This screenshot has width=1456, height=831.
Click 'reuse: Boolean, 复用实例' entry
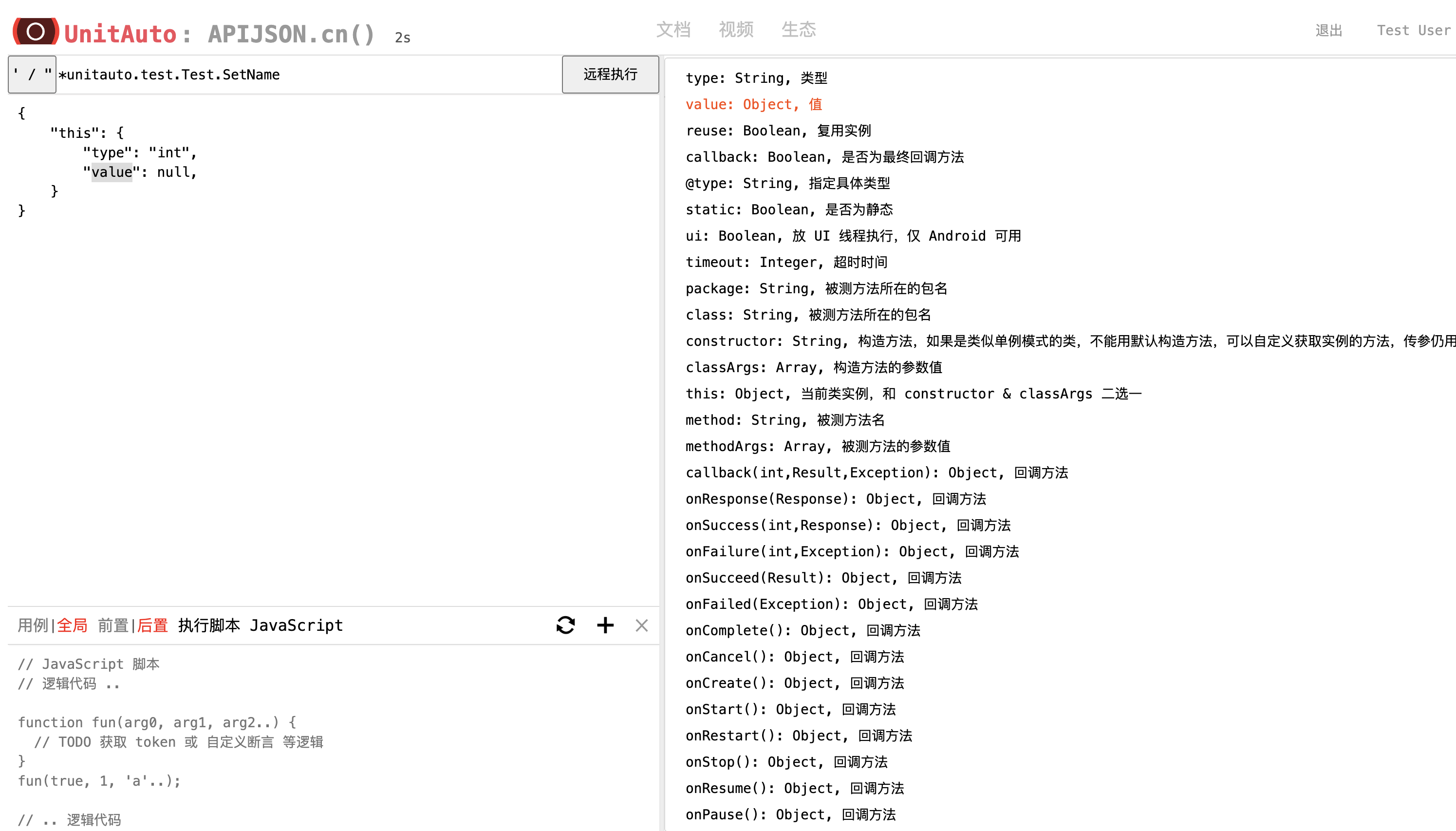click(x=778, y=131)
